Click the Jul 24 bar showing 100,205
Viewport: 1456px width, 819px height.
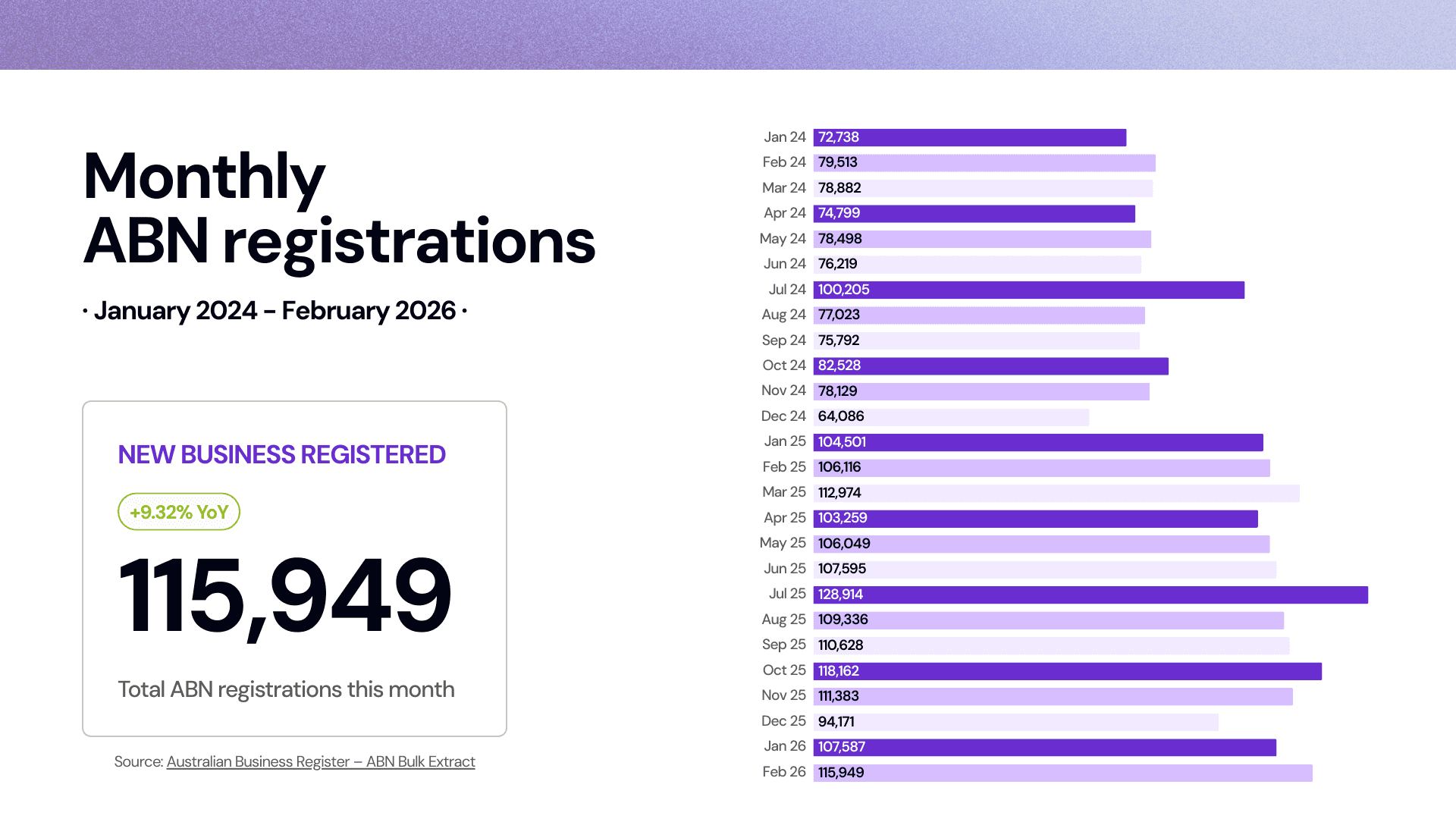pos(1028,290)
